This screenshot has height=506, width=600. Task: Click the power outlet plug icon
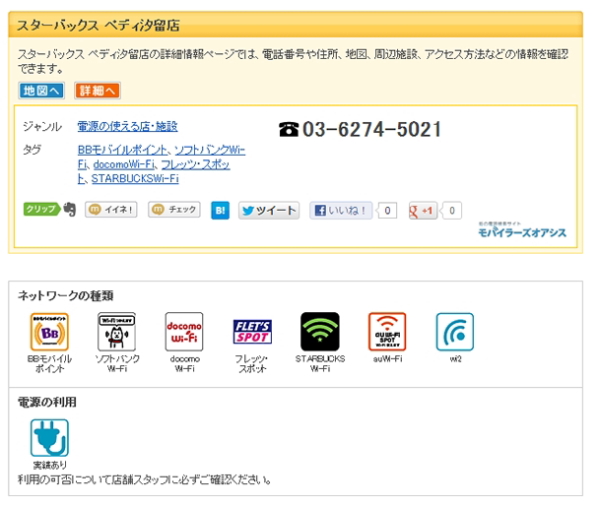pyautogui.click(x=49, y=438)
